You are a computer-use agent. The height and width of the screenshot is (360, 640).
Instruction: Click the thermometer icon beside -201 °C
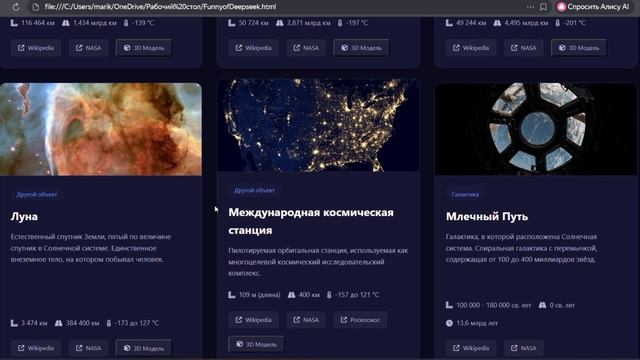(x=558, y=23)
